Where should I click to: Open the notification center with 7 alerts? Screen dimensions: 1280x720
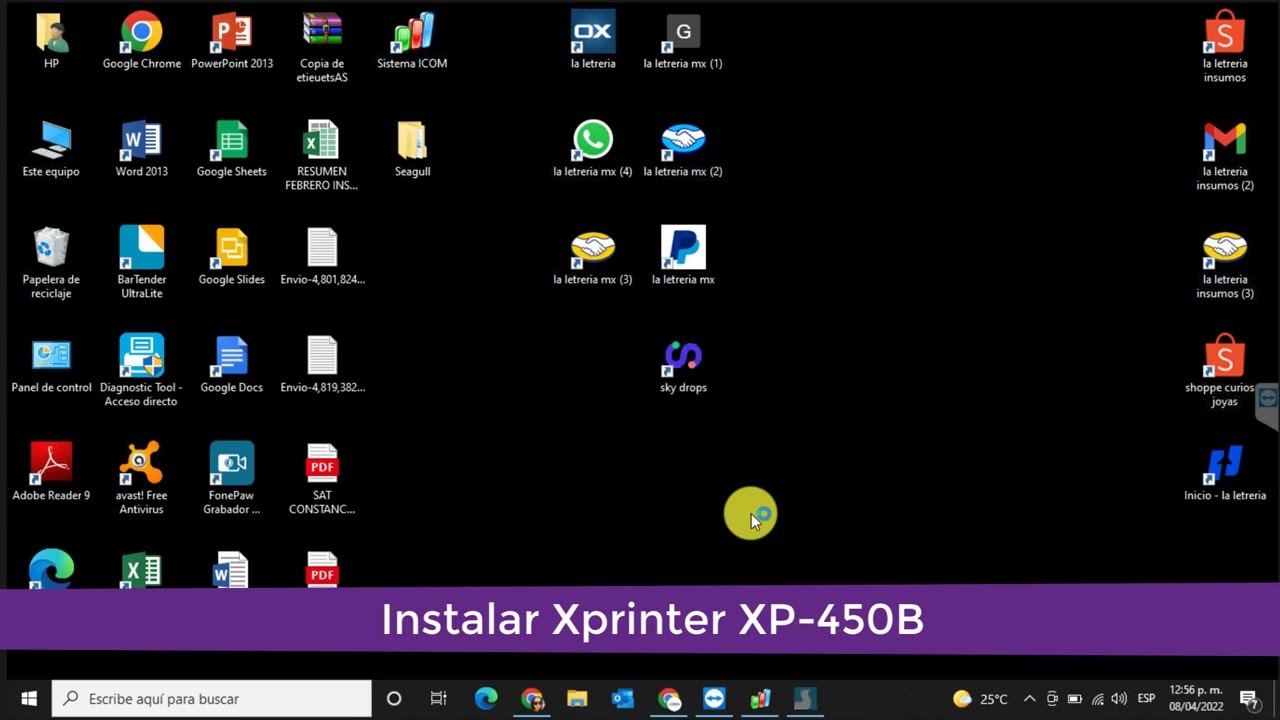coord(1249,699)
